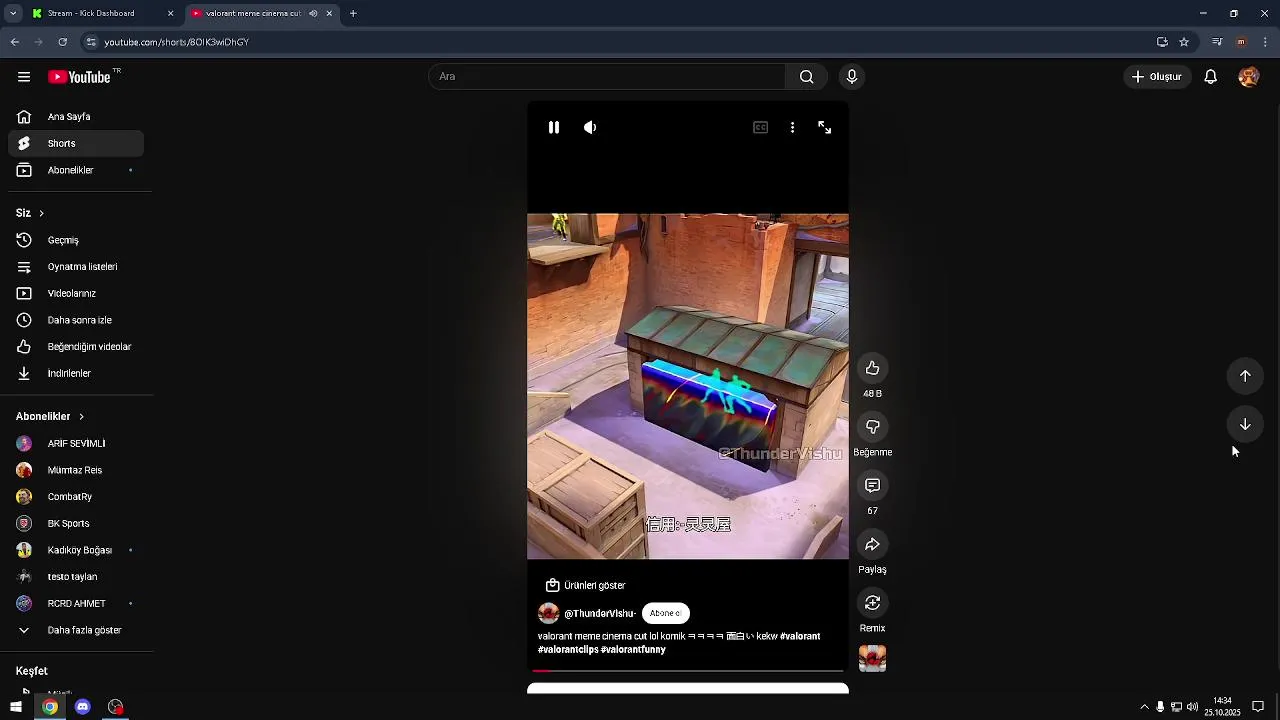Open Chrome three-dot menu

1265,42
